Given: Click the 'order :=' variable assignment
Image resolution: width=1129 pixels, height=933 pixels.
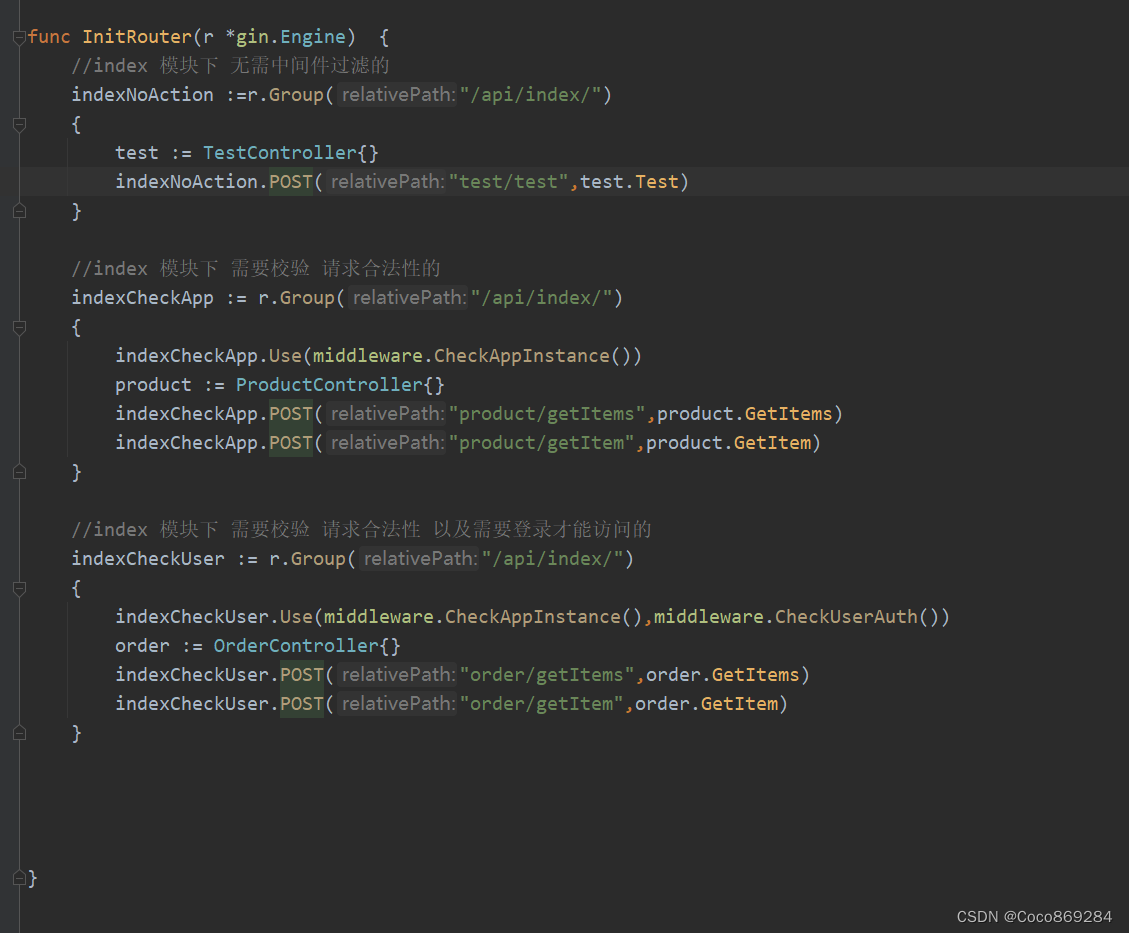Looking at the screenshot, I should pyautogui.click(x=159, y=646).
